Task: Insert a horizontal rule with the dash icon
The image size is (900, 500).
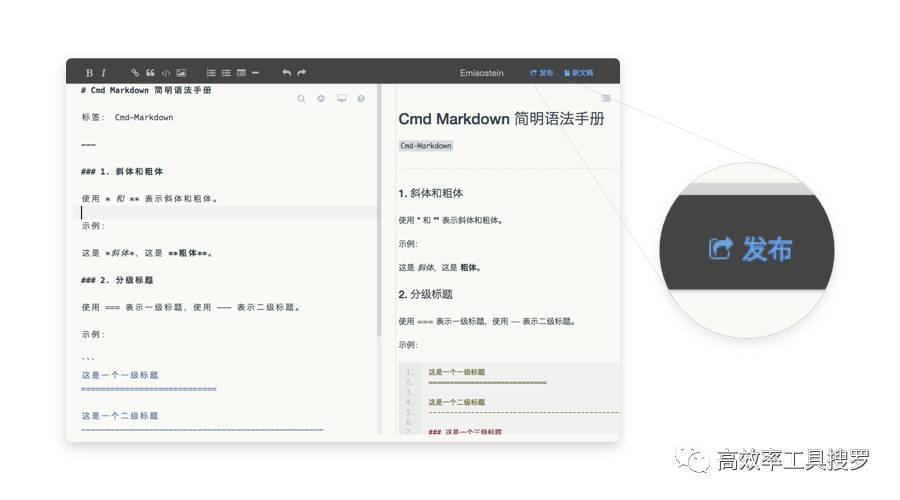Action: pos(255,73)
